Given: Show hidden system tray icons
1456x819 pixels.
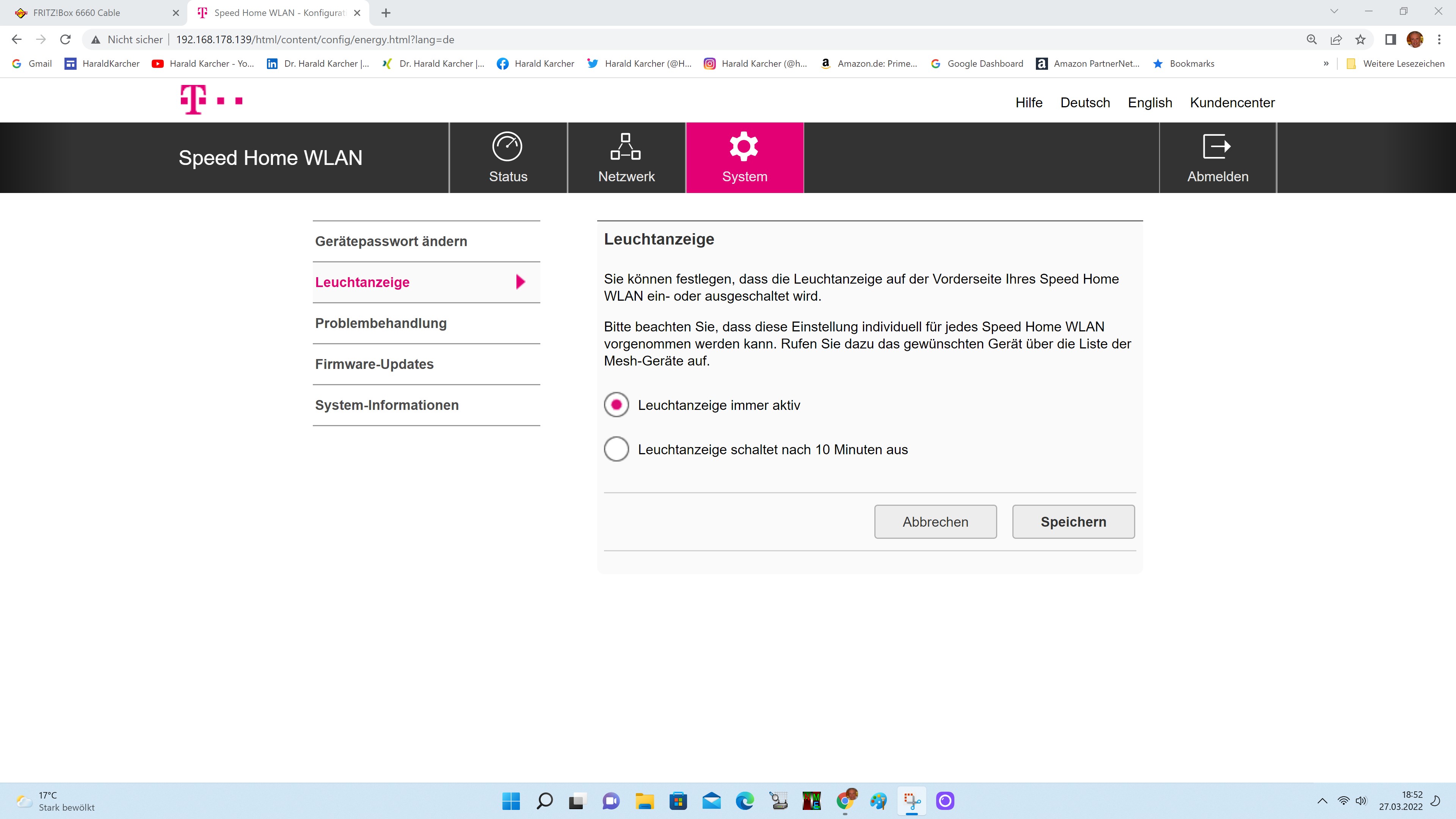Looking at the screenshot, I should [x=1322, y=801].
